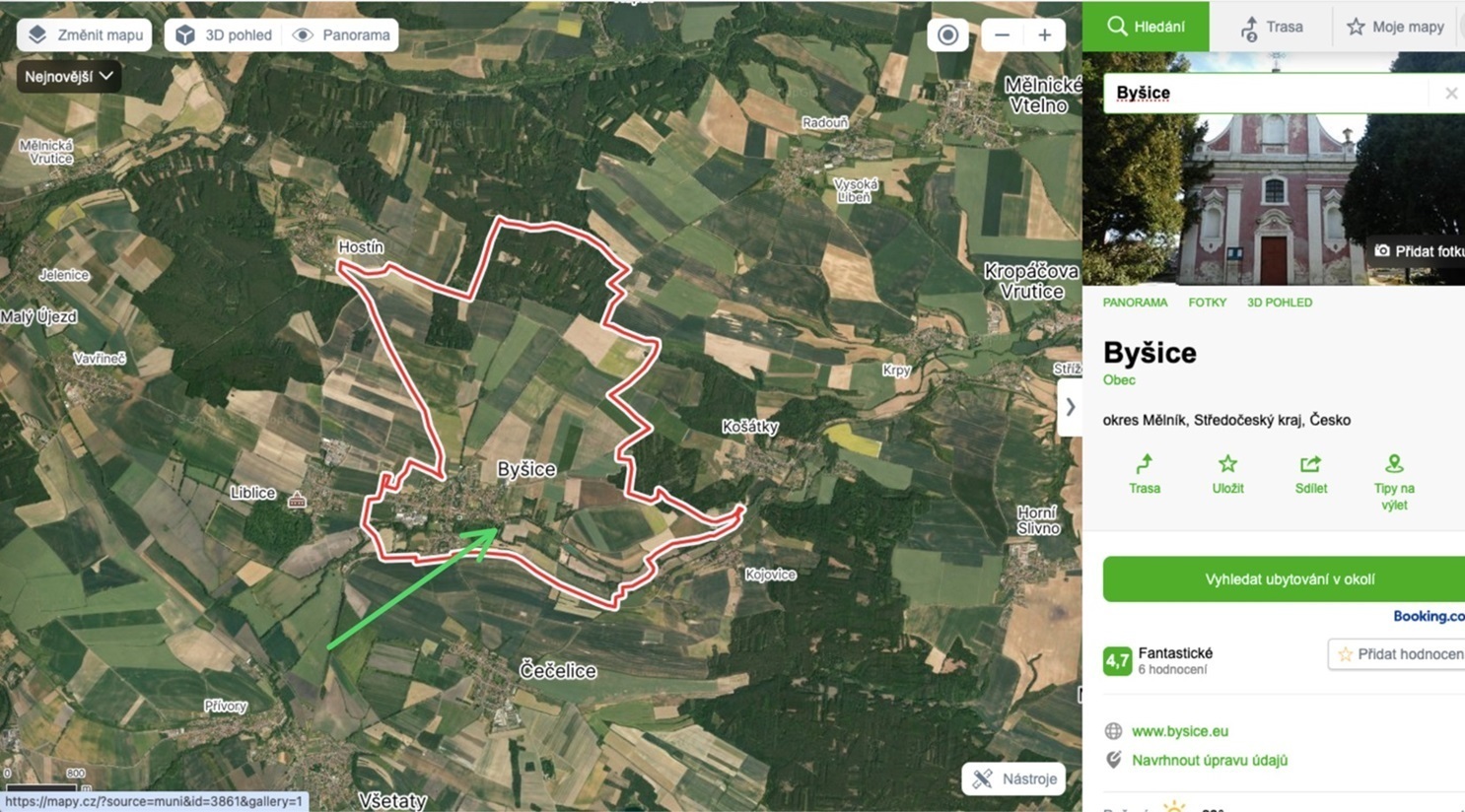Switch to the Trasa tab

(x=1272, y=27)
